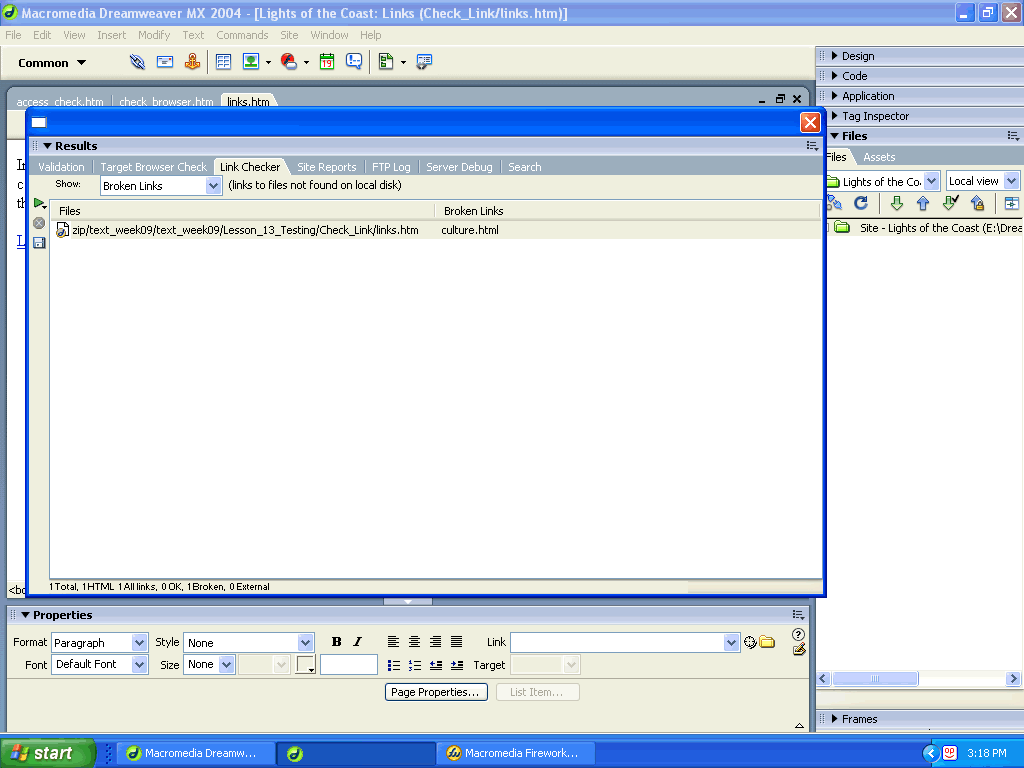
Task: Insert a Hyperlink from the Common bar
Action: pyautogui.click(x=137, y=62)
